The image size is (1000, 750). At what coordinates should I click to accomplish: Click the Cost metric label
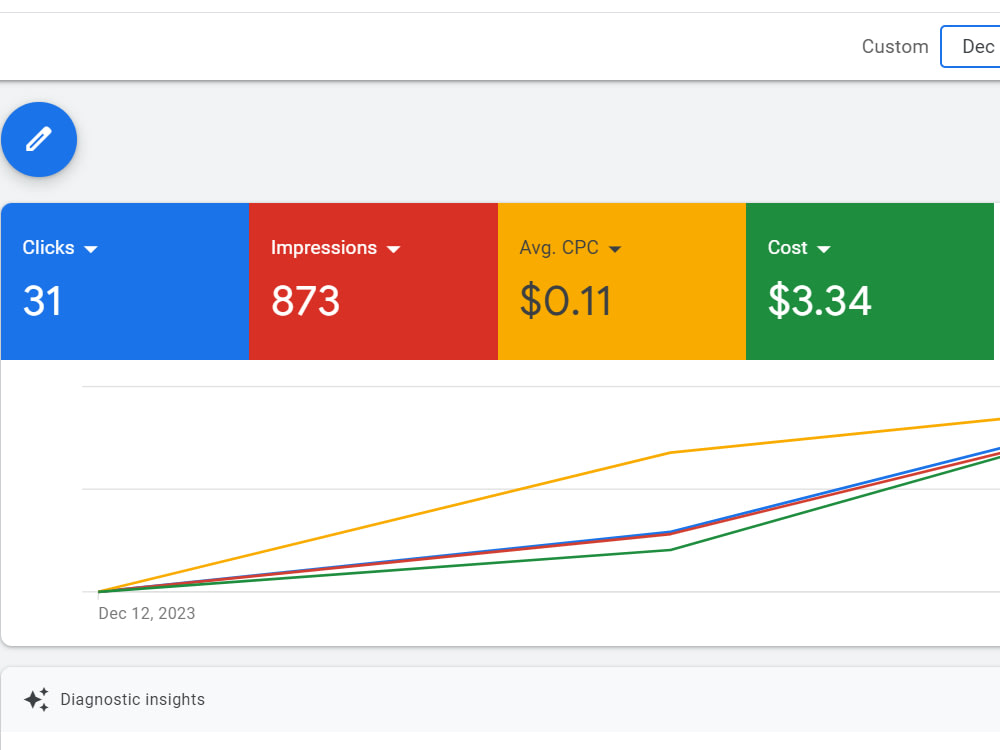pyautogui.click(x=788, y=247)
